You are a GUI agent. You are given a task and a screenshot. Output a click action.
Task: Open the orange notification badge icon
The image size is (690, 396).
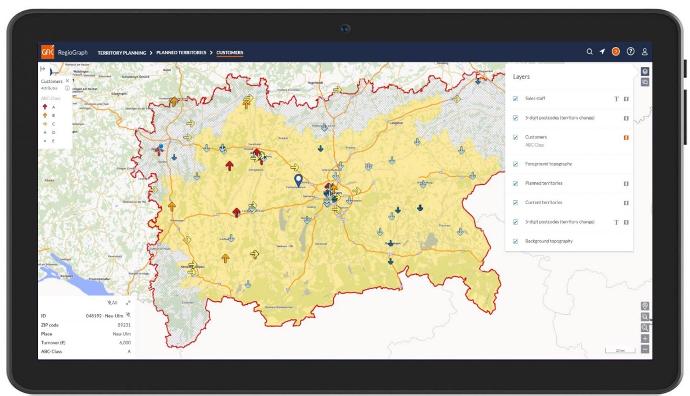point(616,52)
